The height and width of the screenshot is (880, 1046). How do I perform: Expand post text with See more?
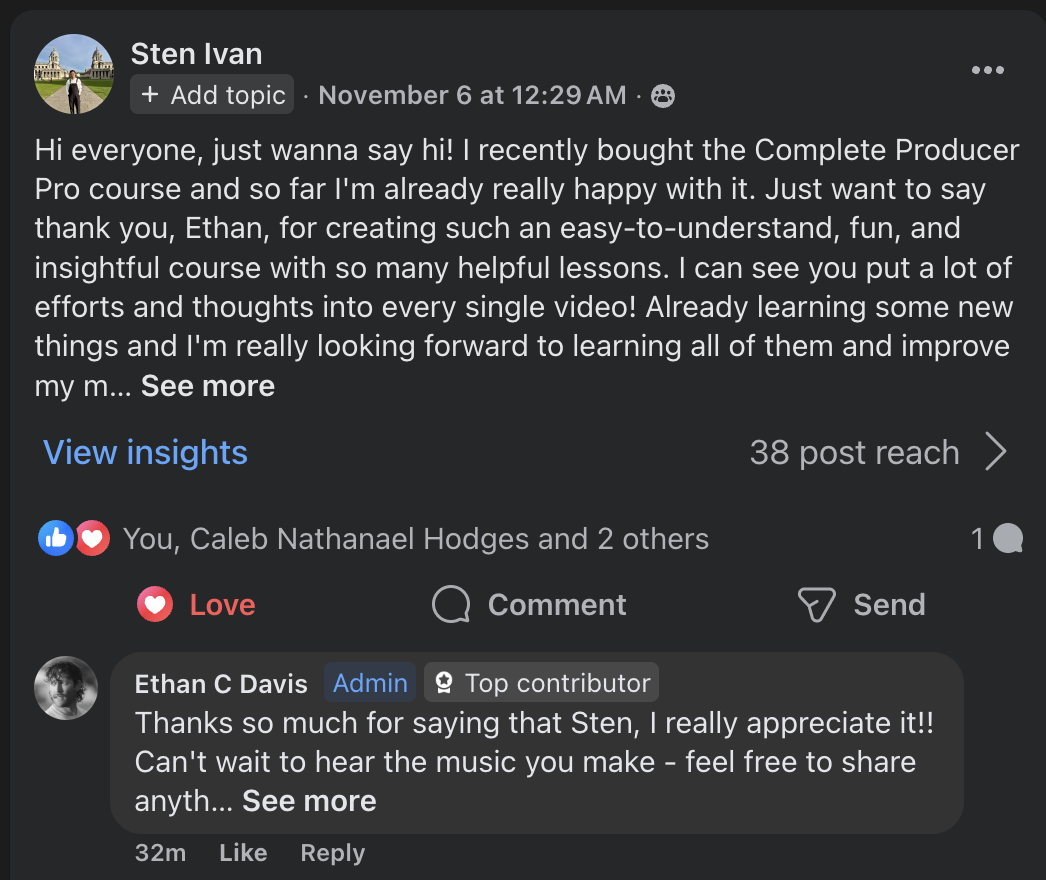(x=208, y=386)
